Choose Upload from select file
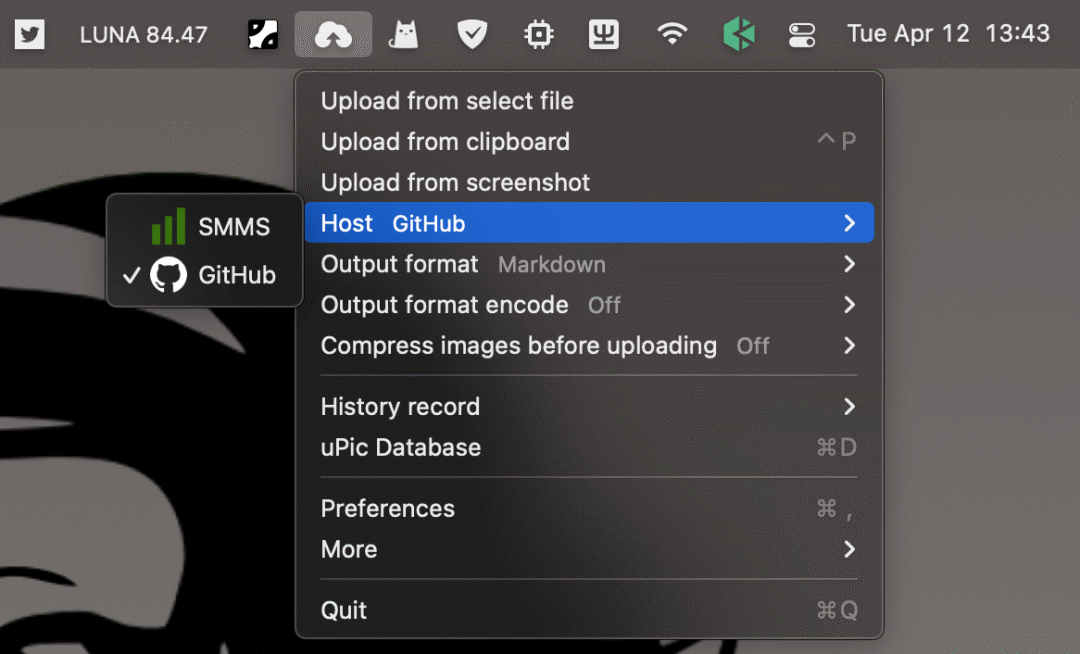Screen dimensions: 1080x654 click(589, 101)
